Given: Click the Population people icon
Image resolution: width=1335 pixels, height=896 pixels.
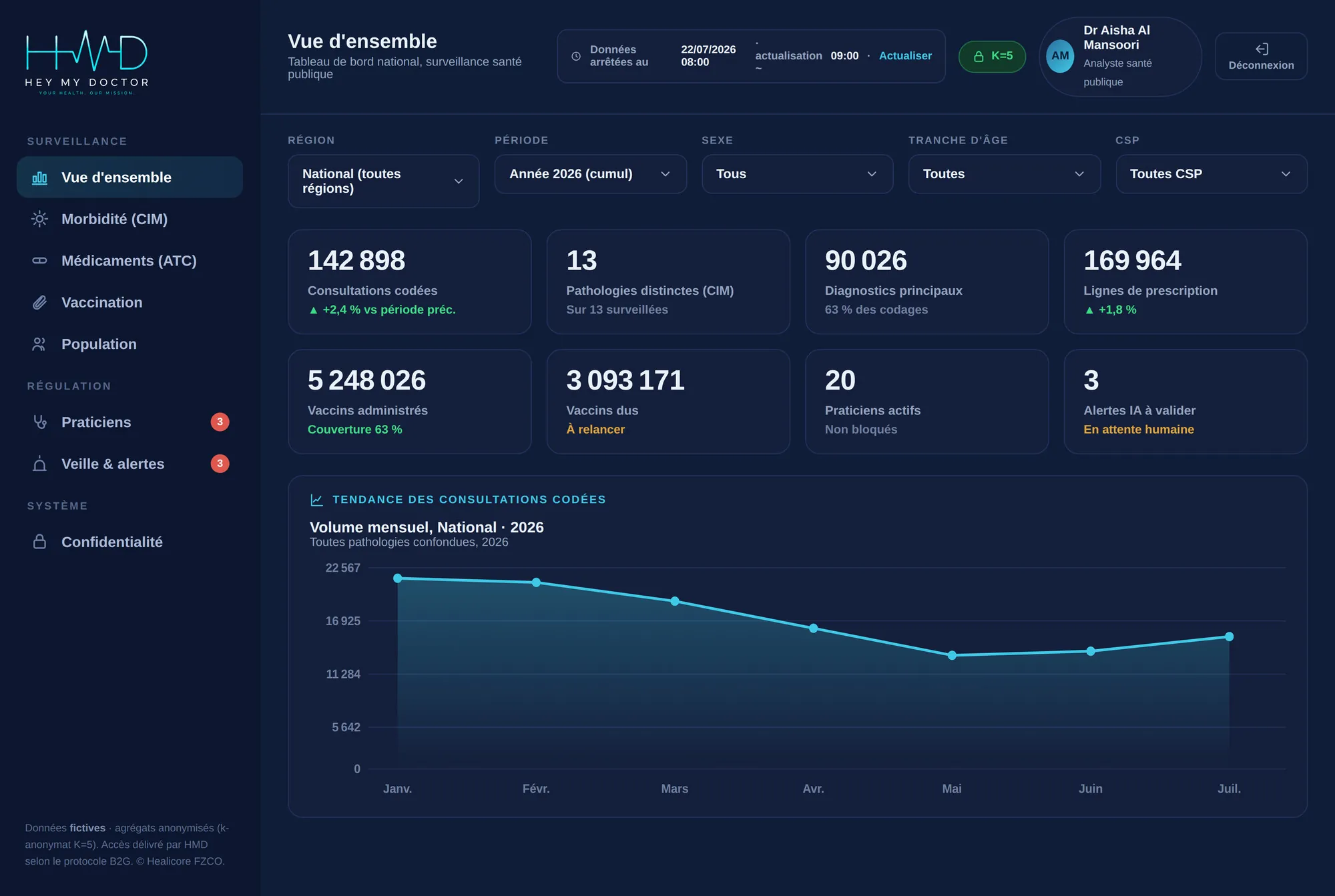Looking at the screenshot, I should (x=39, y=344).
